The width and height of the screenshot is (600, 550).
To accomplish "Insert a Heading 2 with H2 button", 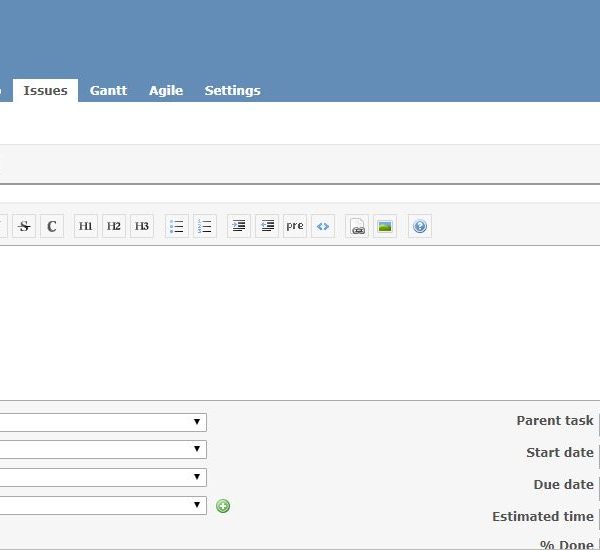I will coord(114,227).
